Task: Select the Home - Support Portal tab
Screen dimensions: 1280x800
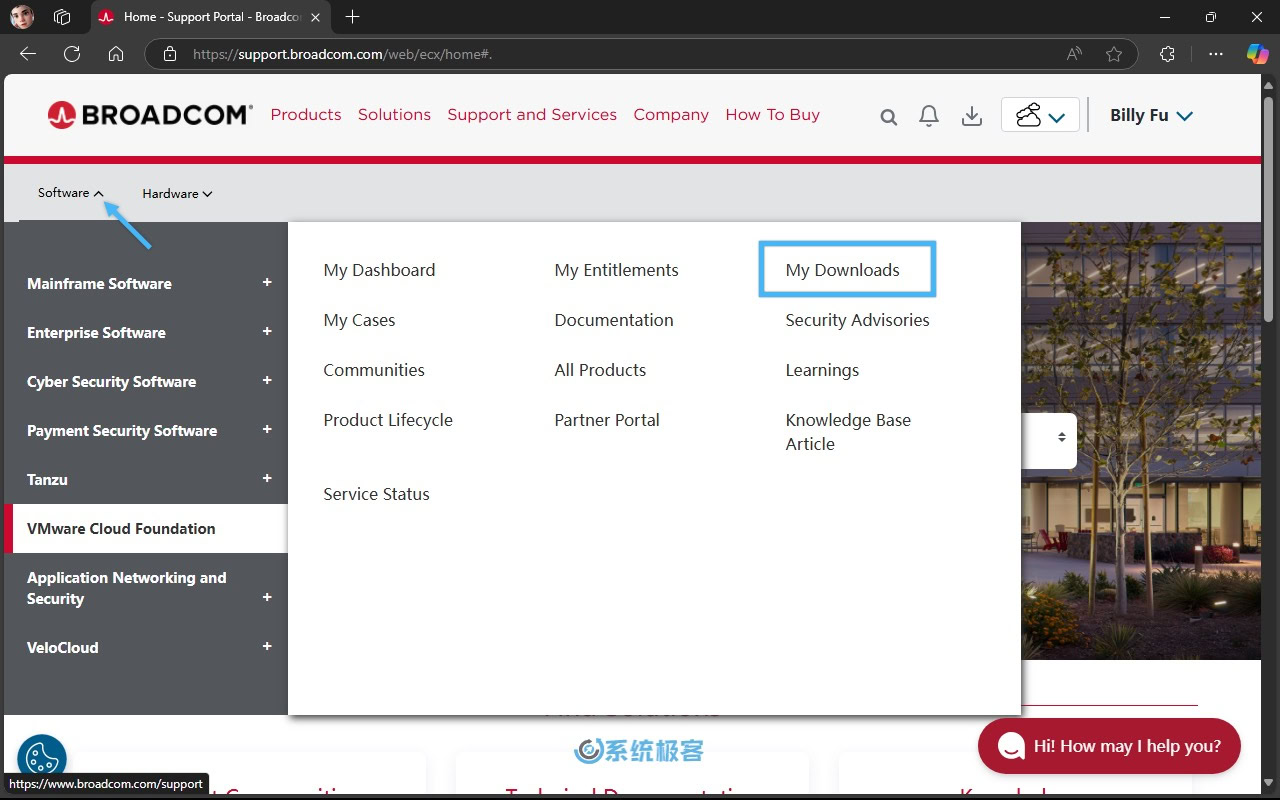Action: (x=211, y=17)
